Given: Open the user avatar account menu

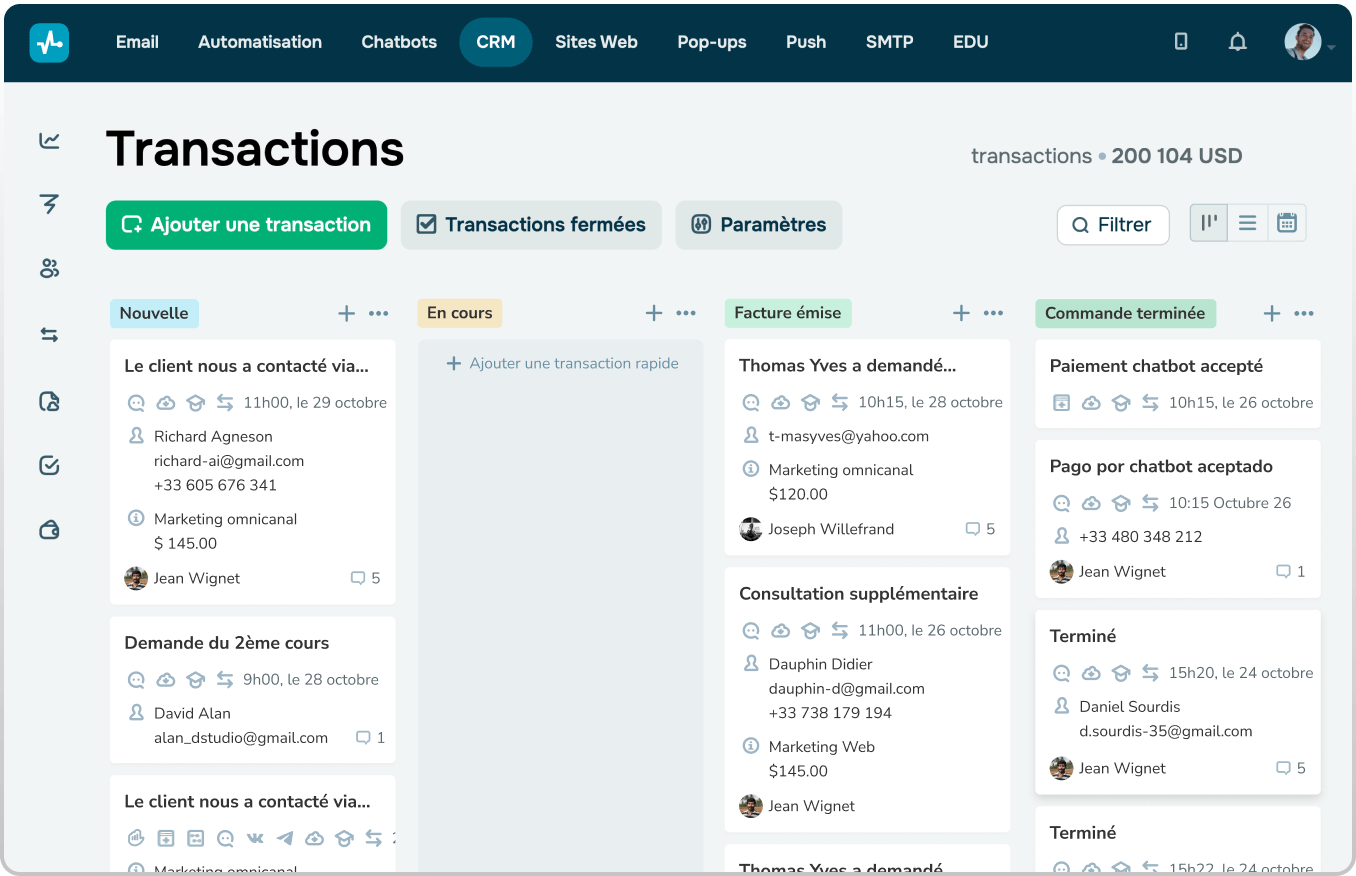Looking at the screenshot, I should point(1303,42).
